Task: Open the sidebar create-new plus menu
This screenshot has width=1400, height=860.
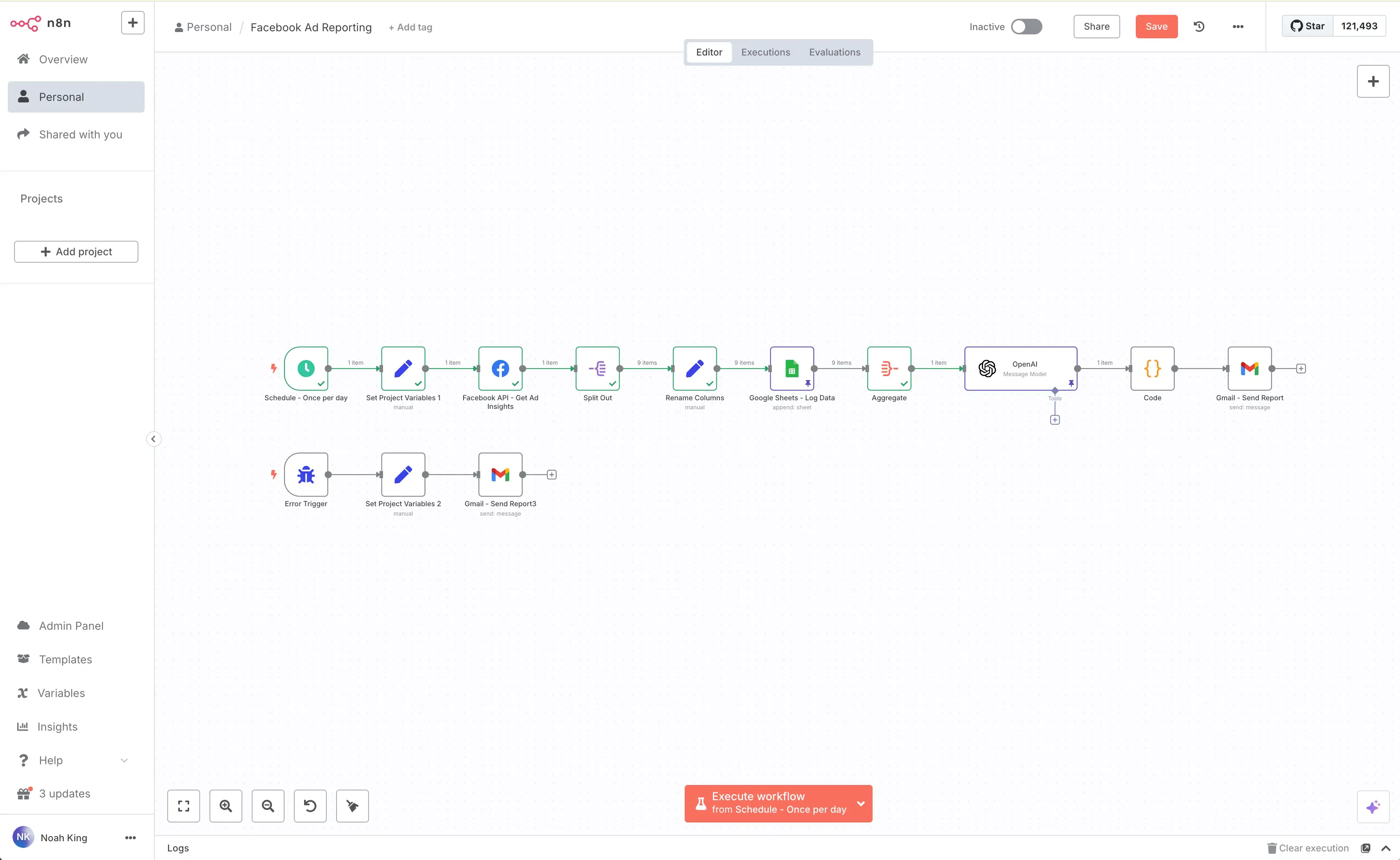Action: point(132,23)
